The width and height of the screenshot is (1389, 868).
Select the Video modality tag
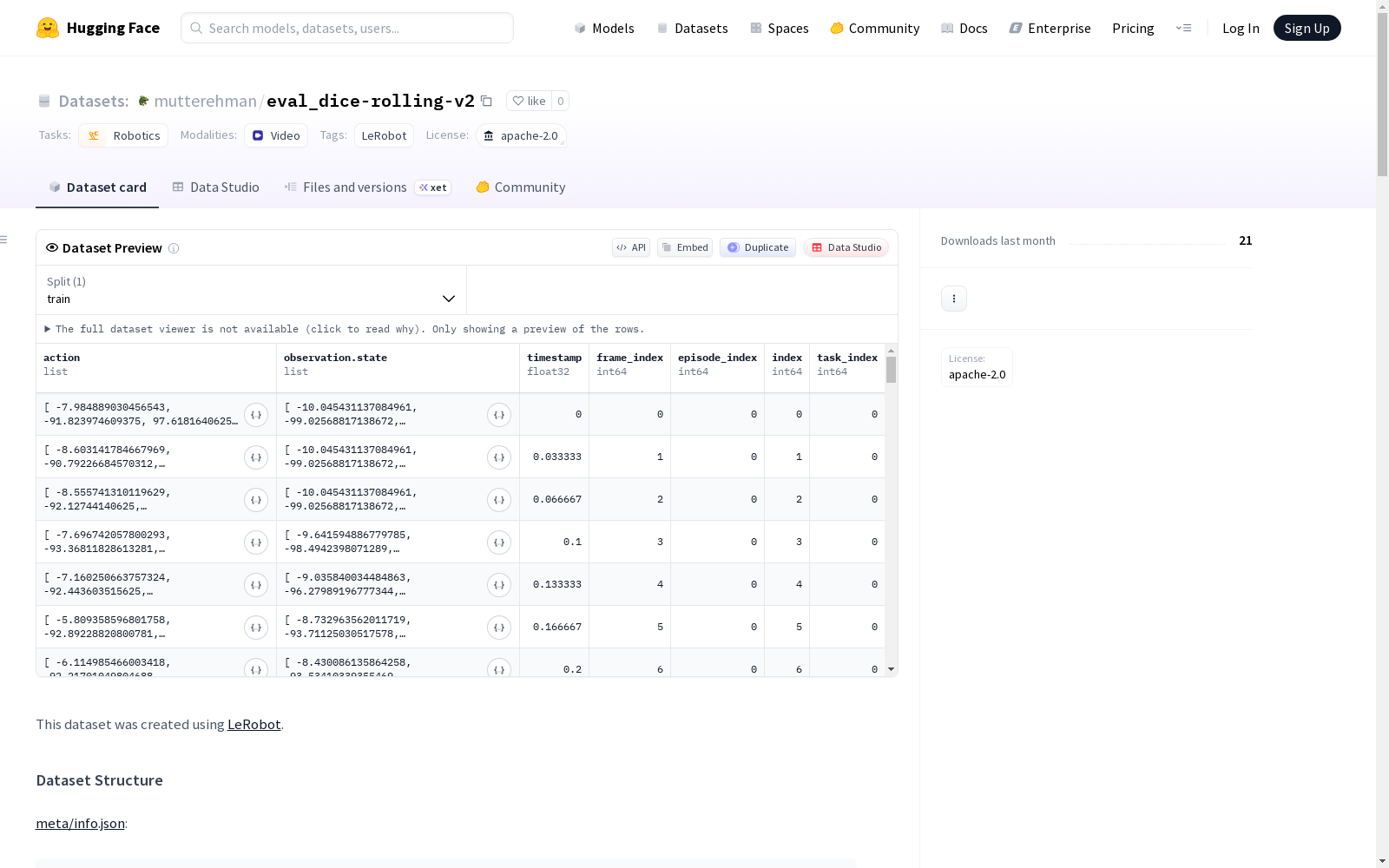click(276, 135)
